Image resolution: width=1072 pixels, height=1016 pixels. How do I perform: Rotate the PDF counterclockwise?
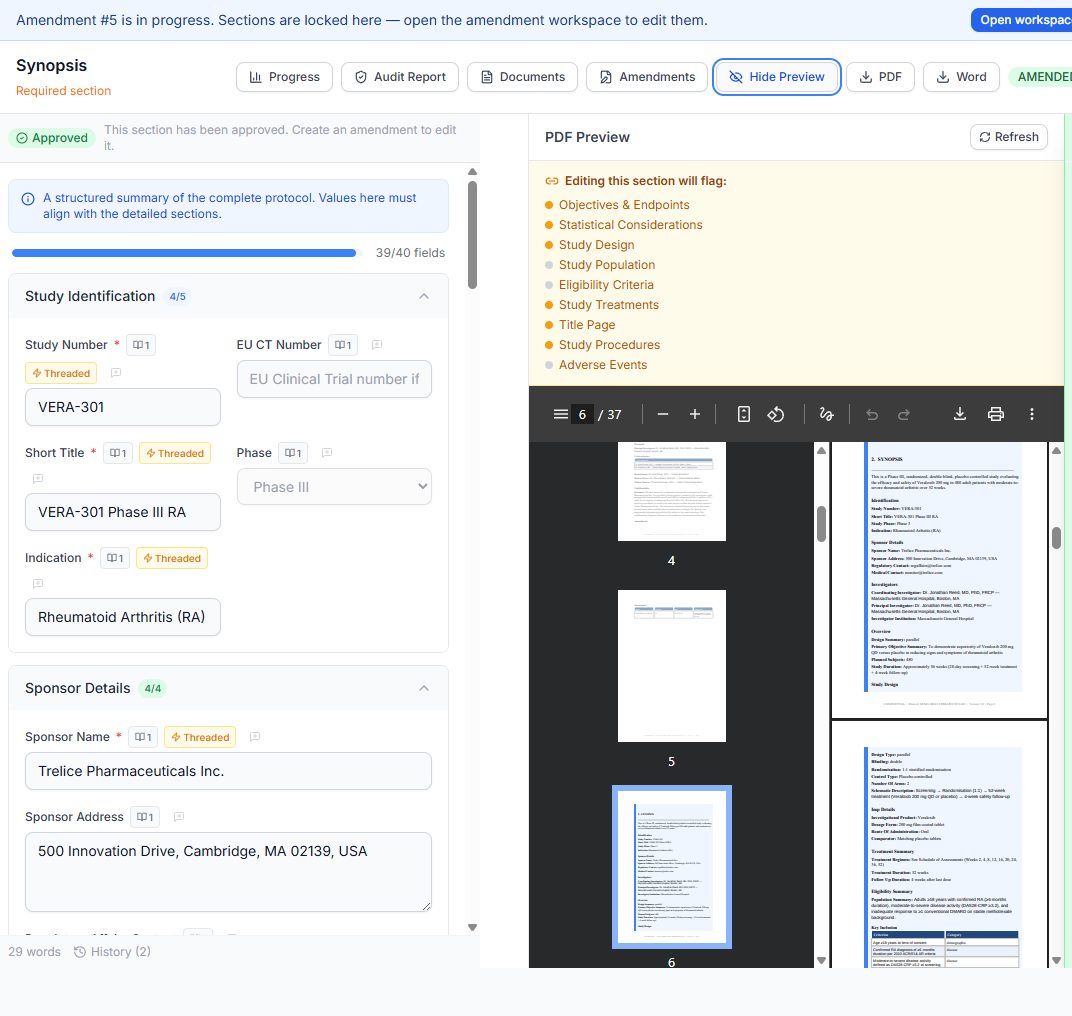point(776,414)
